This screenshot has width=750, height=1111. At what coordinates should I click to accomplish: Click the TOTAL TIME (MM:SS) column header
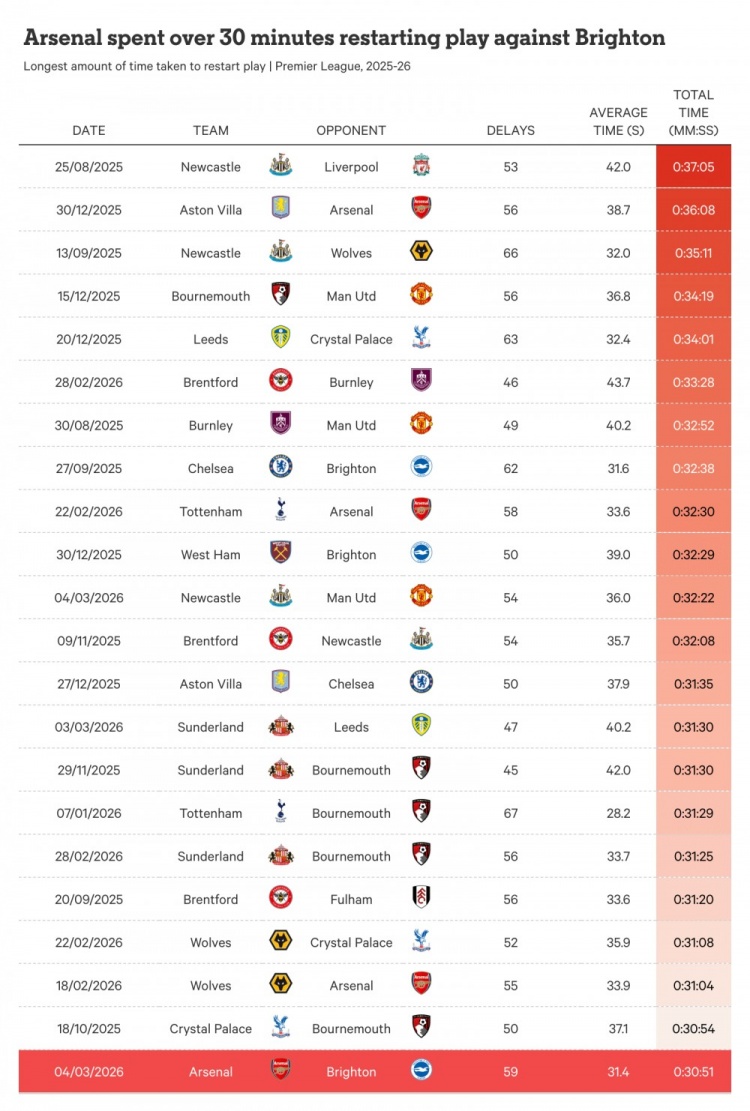[693, 113]
